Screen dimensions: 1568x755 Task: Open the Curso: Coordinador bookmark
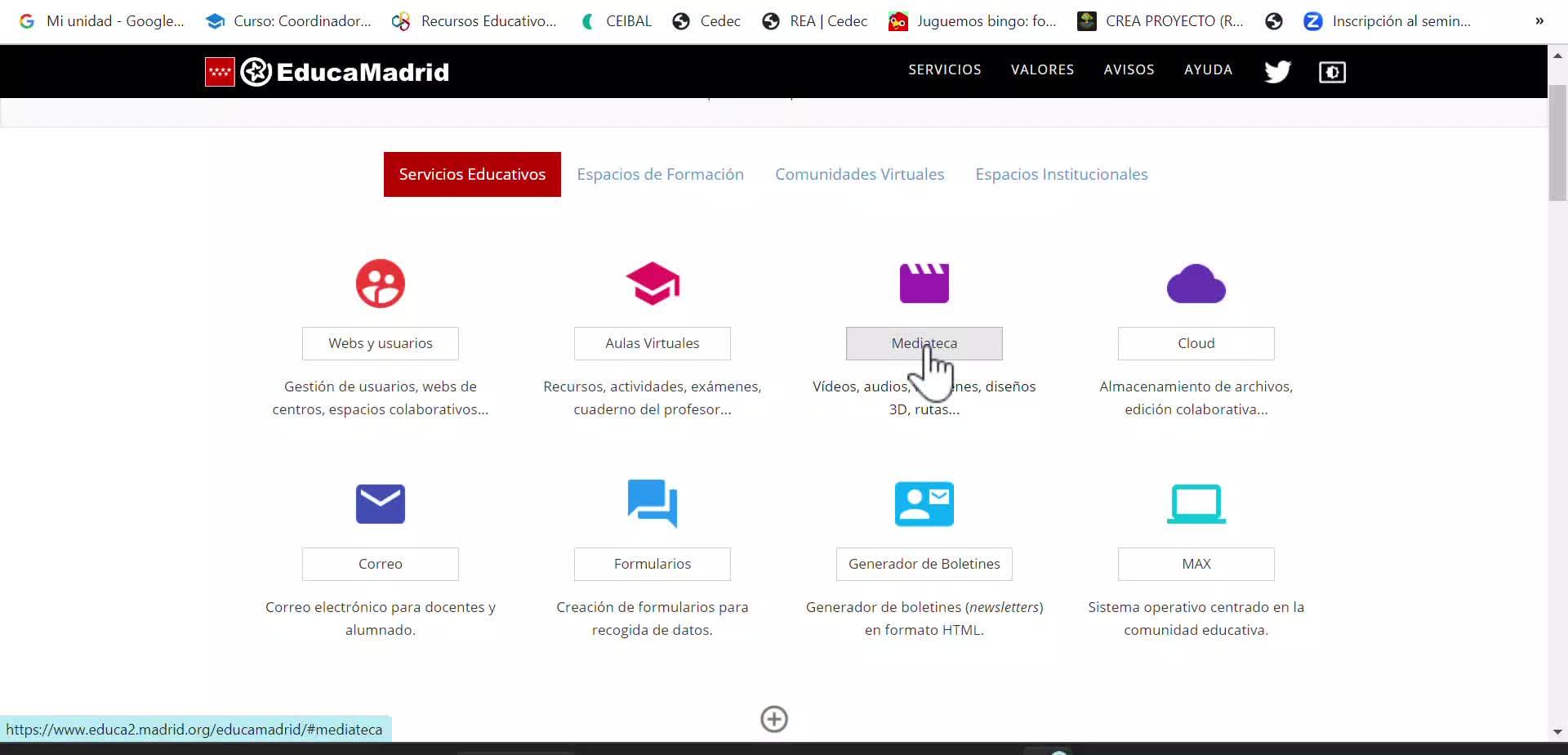[x=288, y=21]
